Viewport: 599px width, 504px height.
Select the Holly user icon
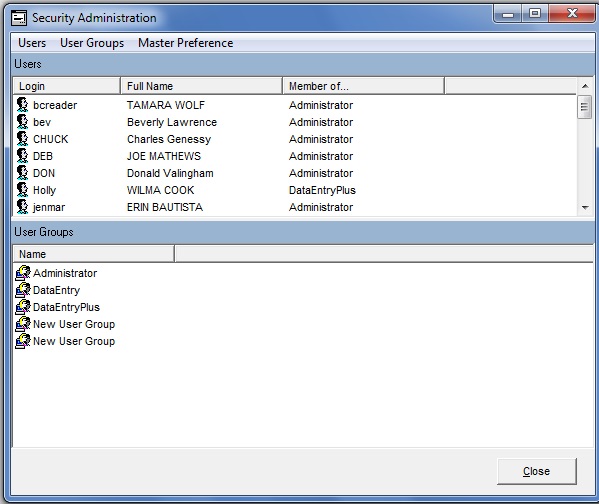(23, 190)
